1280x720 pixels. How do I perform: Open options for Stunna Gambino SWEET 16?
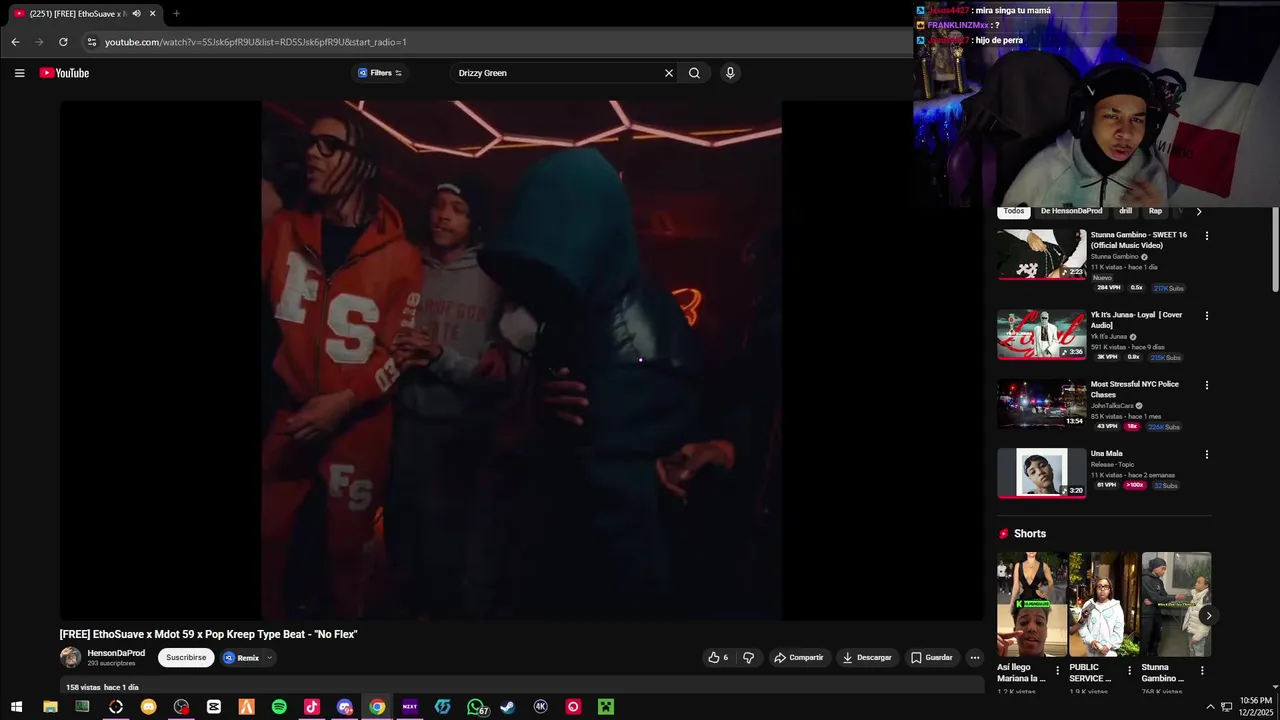1206,236
